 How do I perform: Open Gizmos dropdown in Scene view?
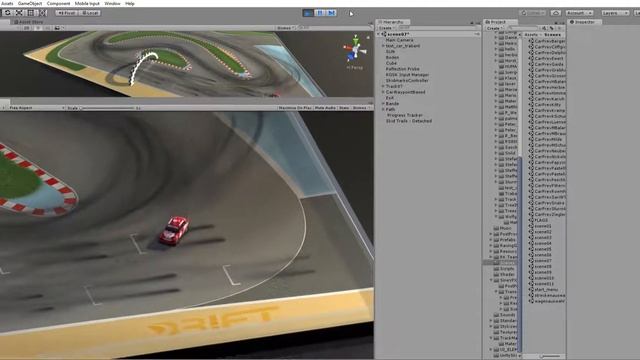pyautogui.click(x=286, y=28)
